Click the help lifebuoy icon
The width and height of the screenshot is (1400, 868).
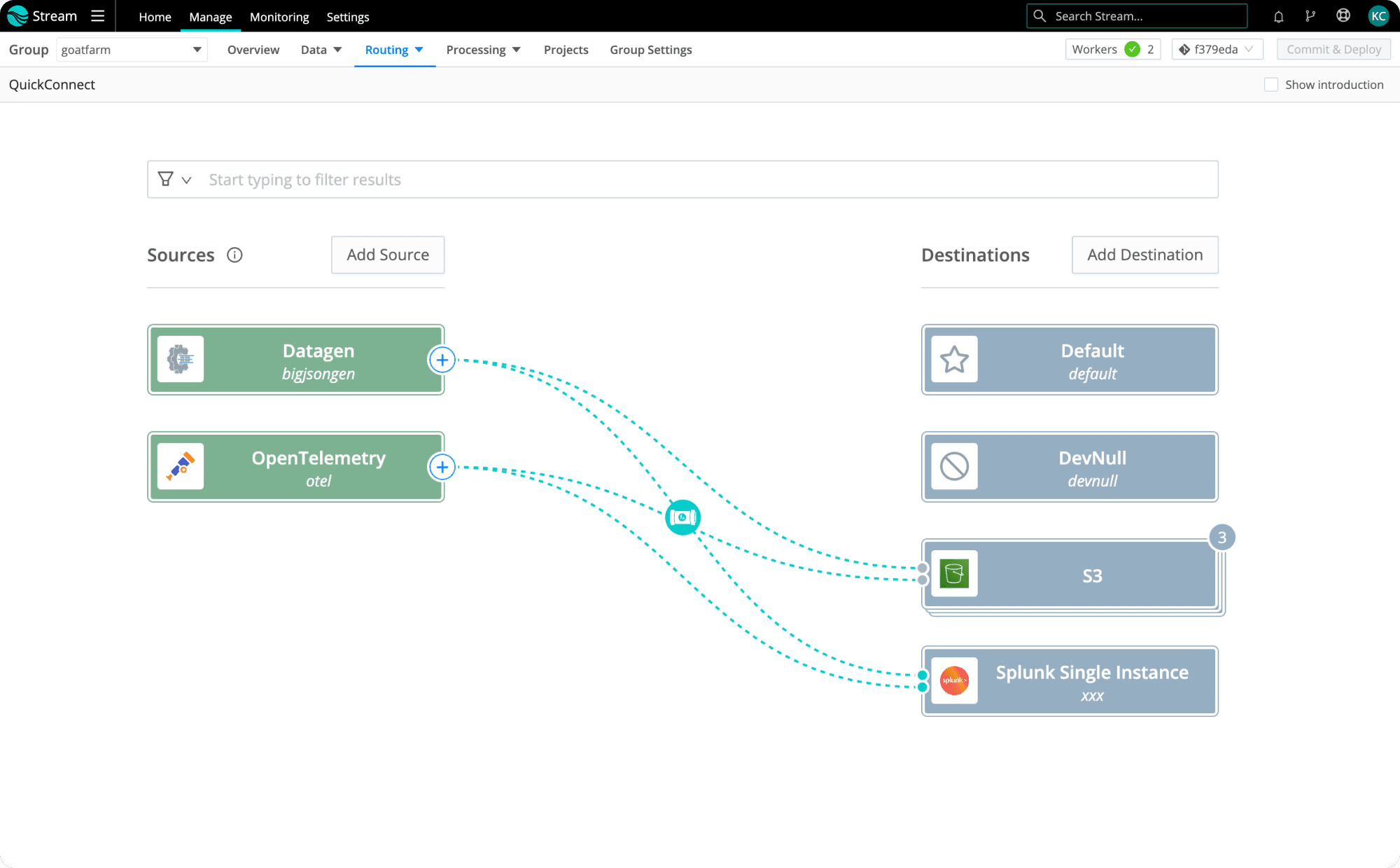coord(1343,16)
